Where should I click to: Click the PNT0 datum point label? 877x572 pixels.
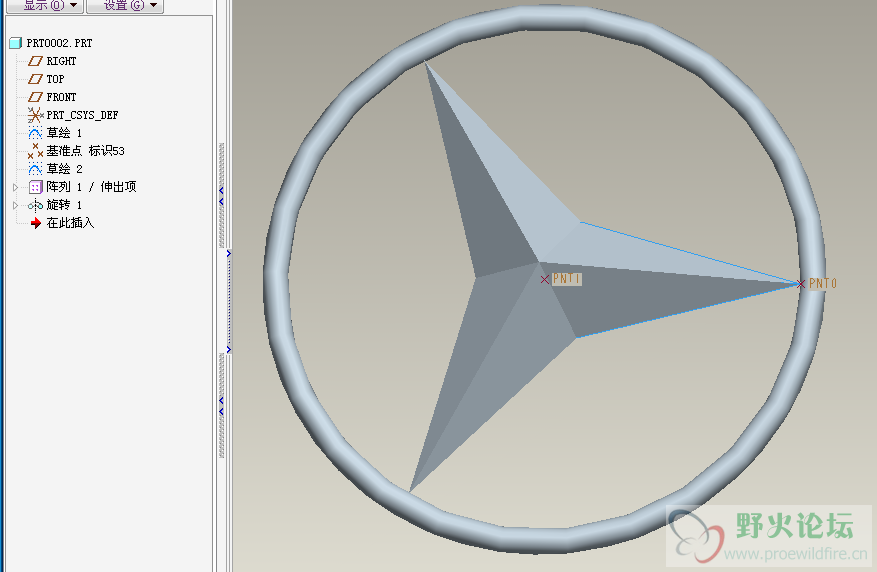pyautogui.click(x=823, y=283)
